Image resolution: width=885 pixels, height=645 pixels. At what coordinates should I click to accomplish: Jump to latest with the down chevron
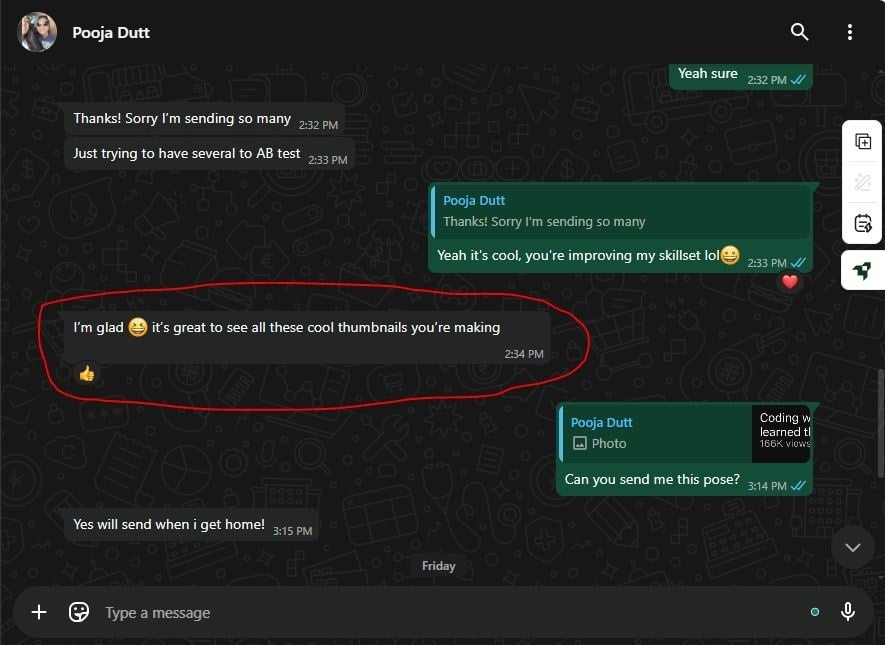click(x=853, y=547)
